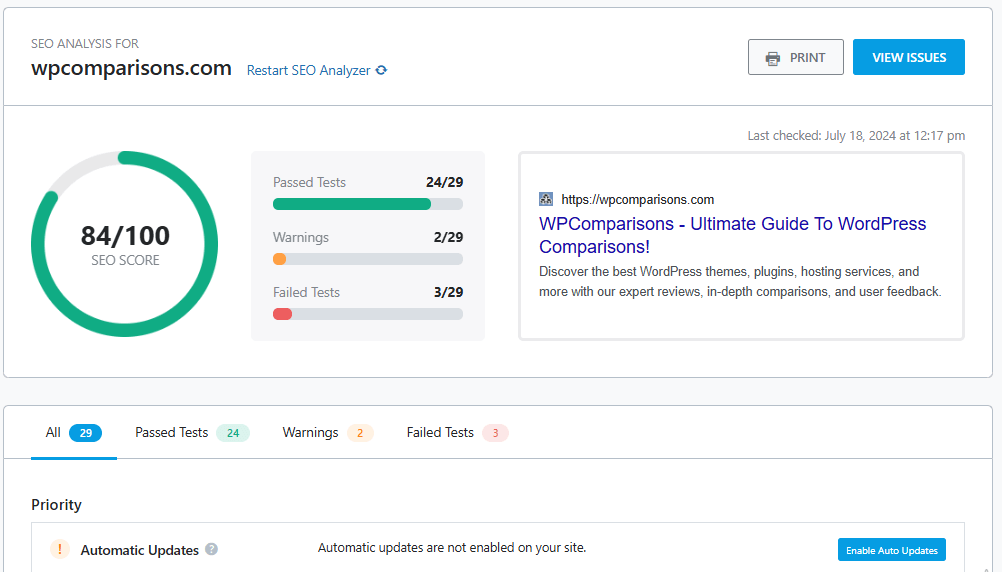Viewport: 1002px width, 572px height.
Task: Click the wpcomparisons.com favicon in search preview
Action: (546, 199)
